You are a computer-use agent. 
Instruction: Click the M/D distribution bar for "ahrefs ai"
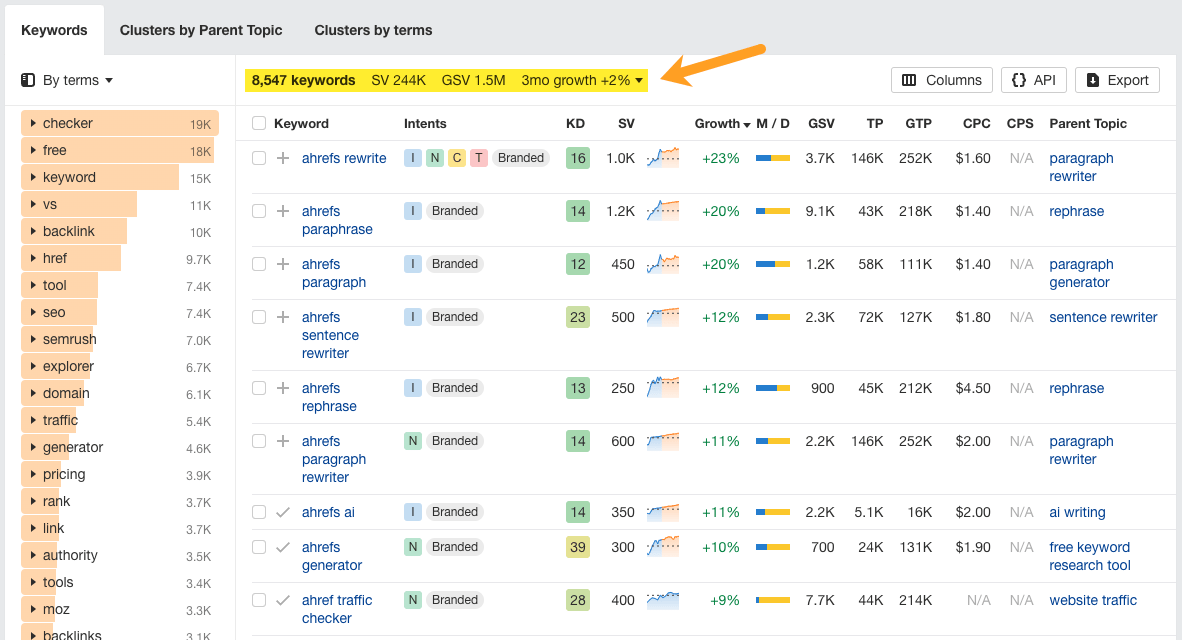point(772,512)
